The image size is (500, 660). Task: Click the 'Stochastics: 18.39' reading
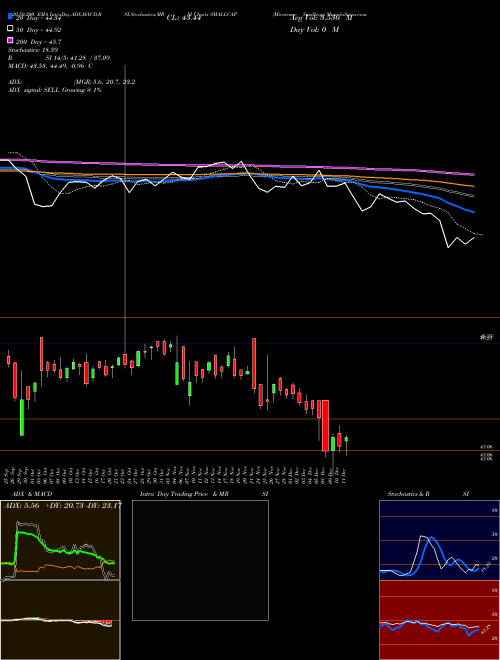[x=32, y=50]
